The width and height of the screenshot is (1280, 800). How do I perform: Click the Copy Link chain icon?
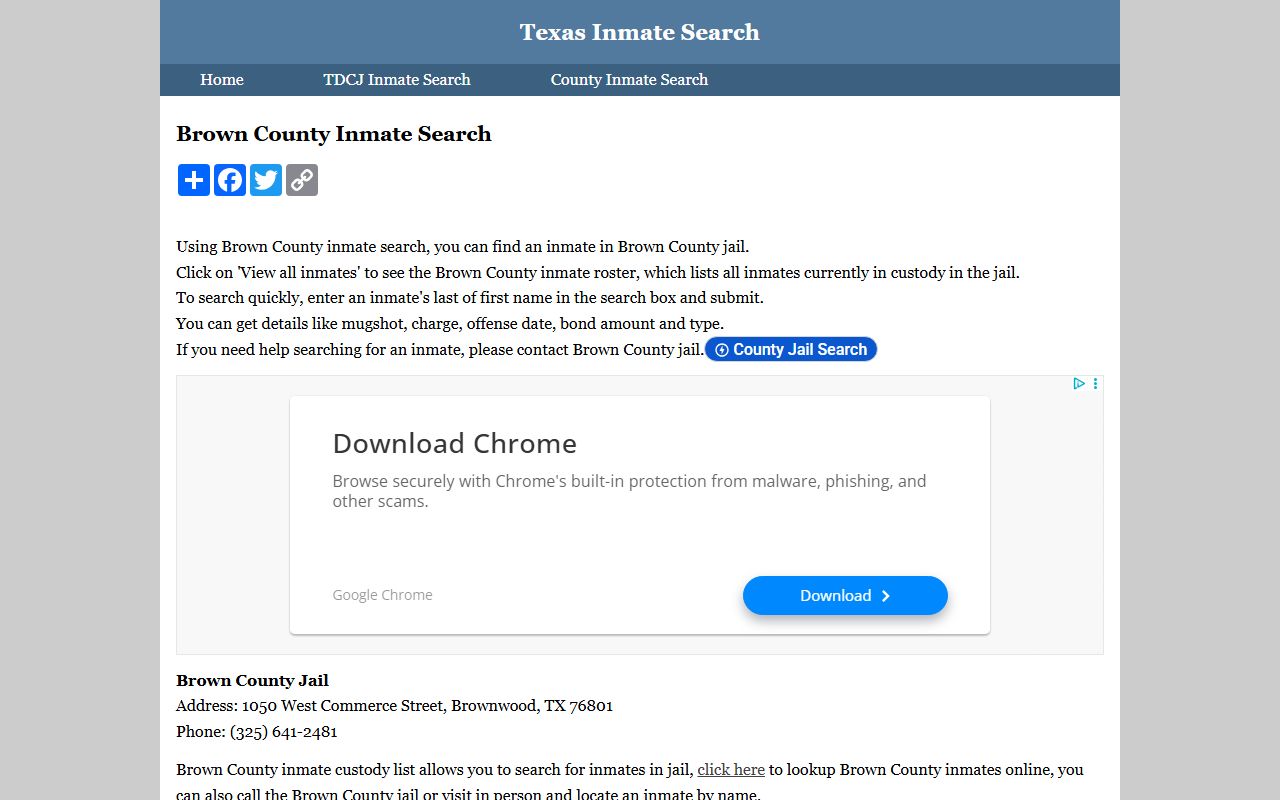pyautogui.click(x=302, y=180)
